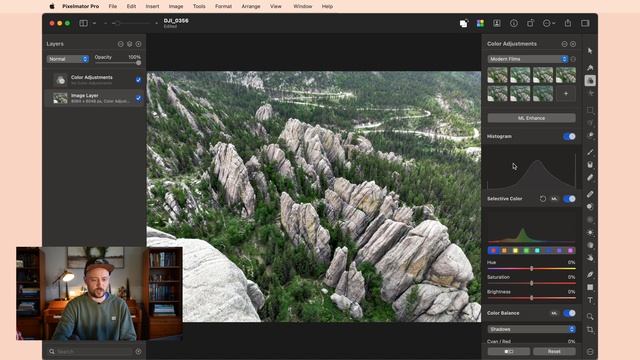640x360 pixels.
Task: Open Color Adjustments panel options menu
Action: (x=564, y=44)
